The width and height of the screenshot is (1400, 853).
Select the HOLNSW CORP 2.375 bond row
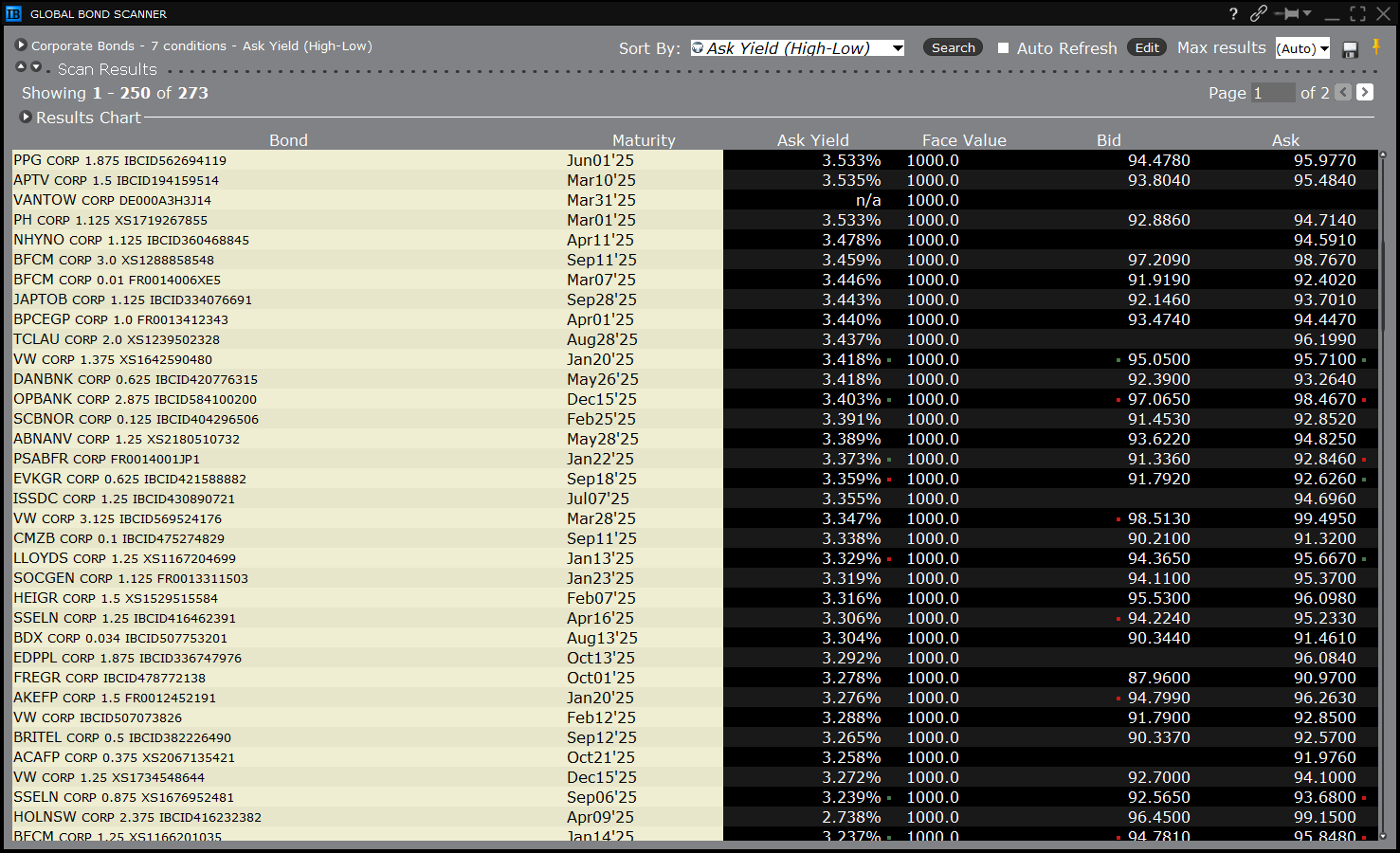coord(695,817)
